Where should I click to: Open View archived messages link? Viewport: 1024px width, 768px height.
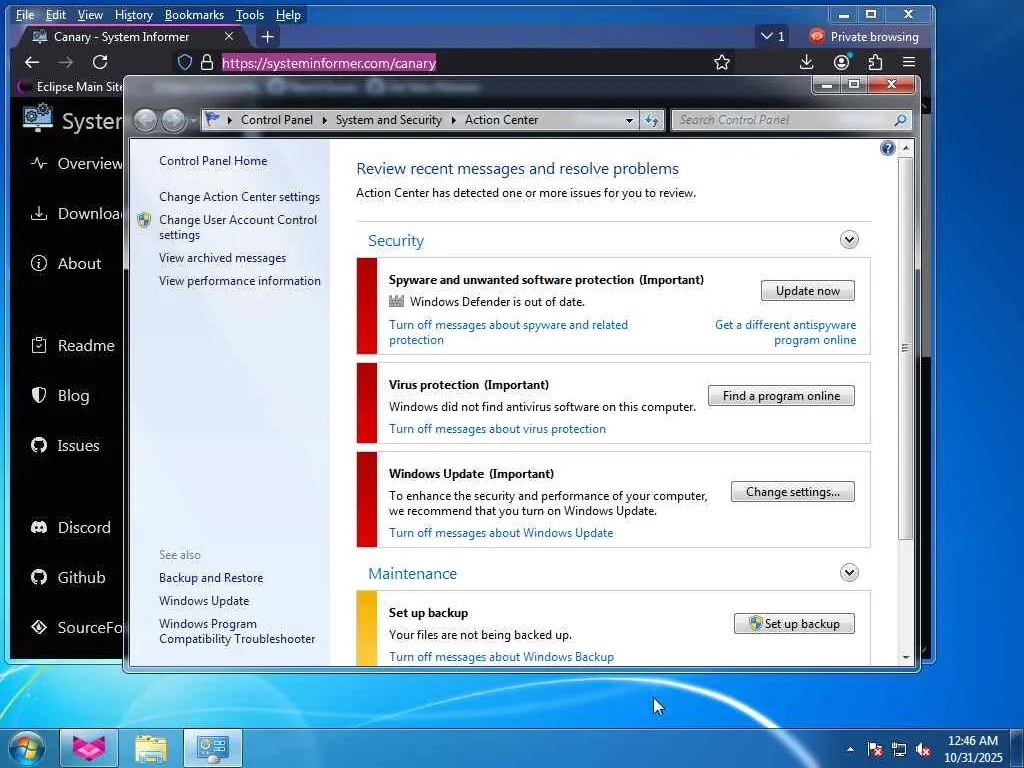222,258
